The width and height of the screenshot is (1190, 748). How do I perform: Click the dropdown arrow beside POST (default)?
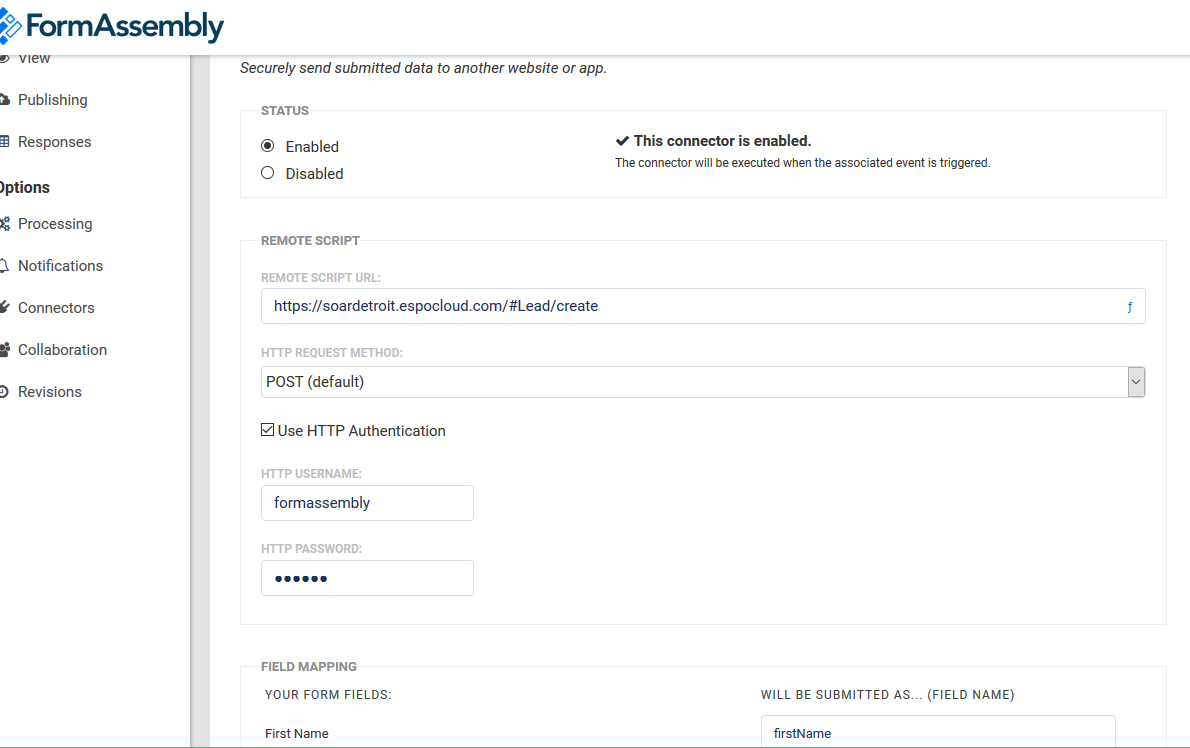pyautogui.click(x=1136, y=382)
